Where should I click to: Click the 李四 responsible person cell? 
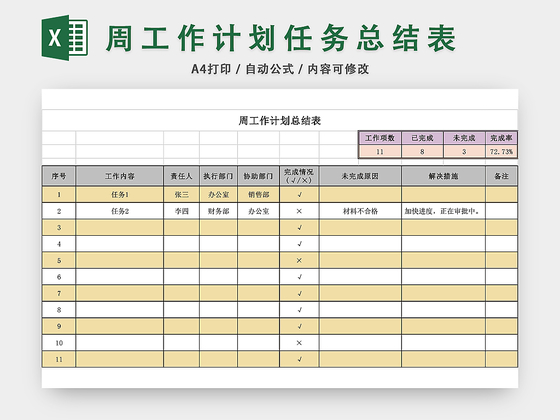(181, 211)
